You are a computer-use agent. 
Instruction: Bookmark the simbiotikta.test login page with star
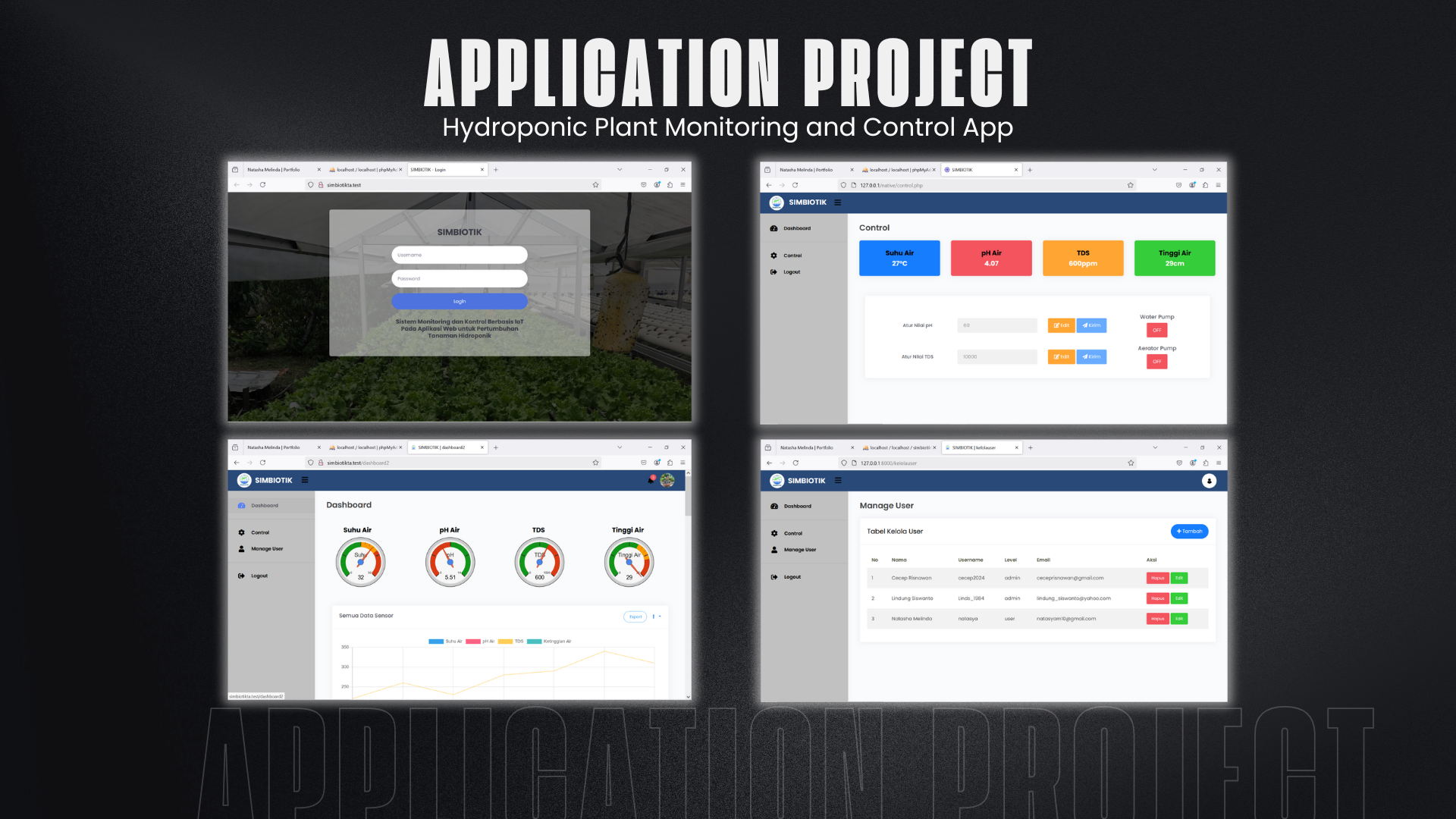(x=595, y=185)
